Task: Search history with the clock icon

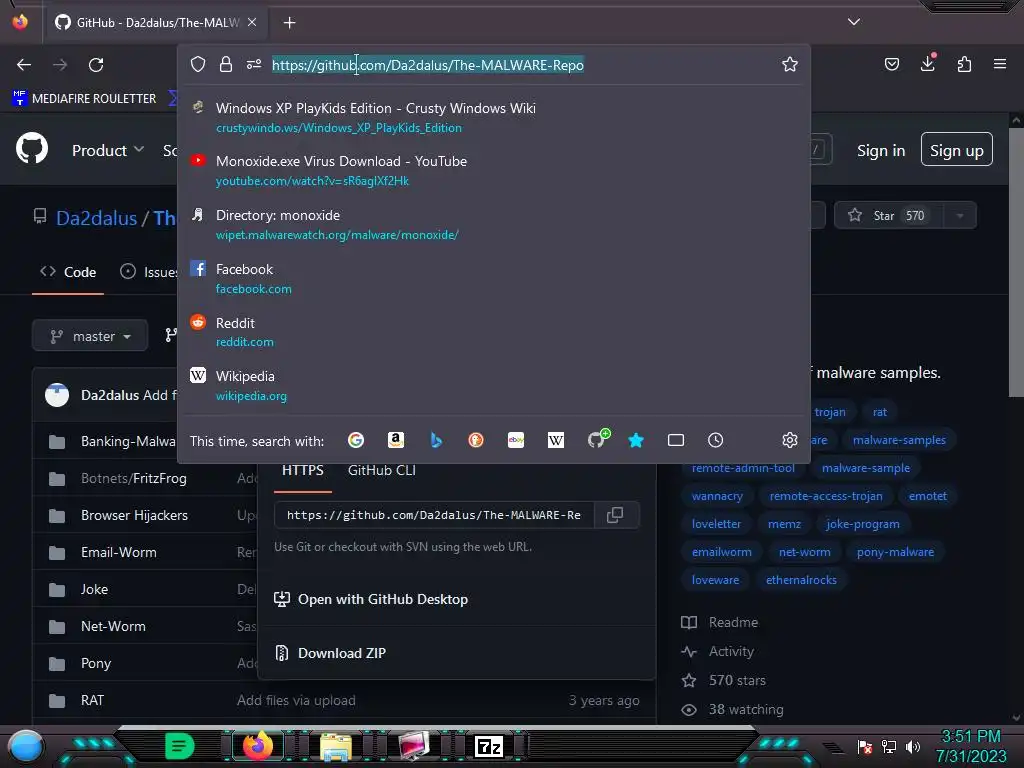Action: 716,440
